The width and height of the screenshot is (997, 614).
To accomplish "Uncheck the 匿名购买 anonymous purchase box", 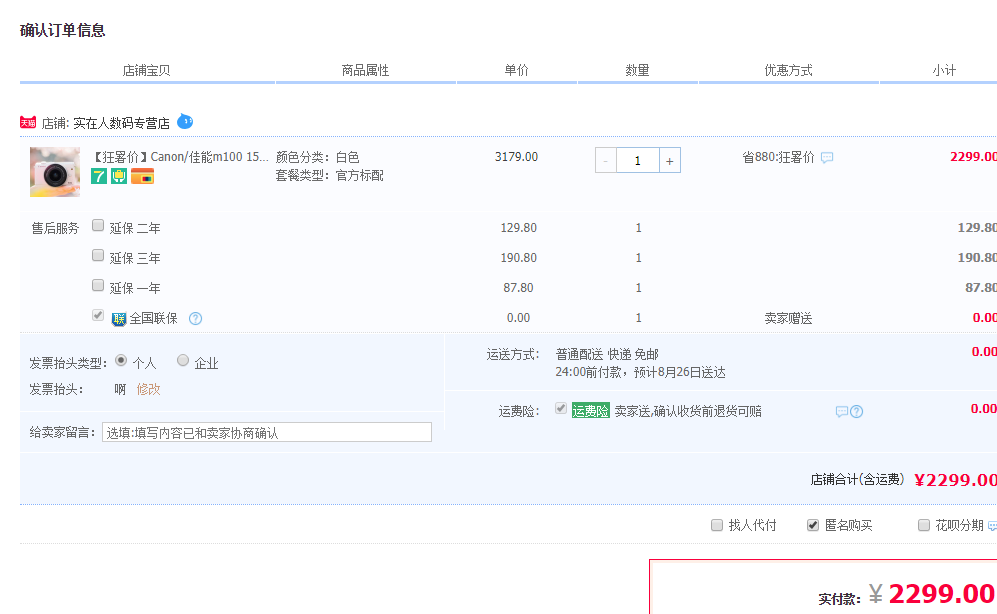I will (x=813, y=525).
